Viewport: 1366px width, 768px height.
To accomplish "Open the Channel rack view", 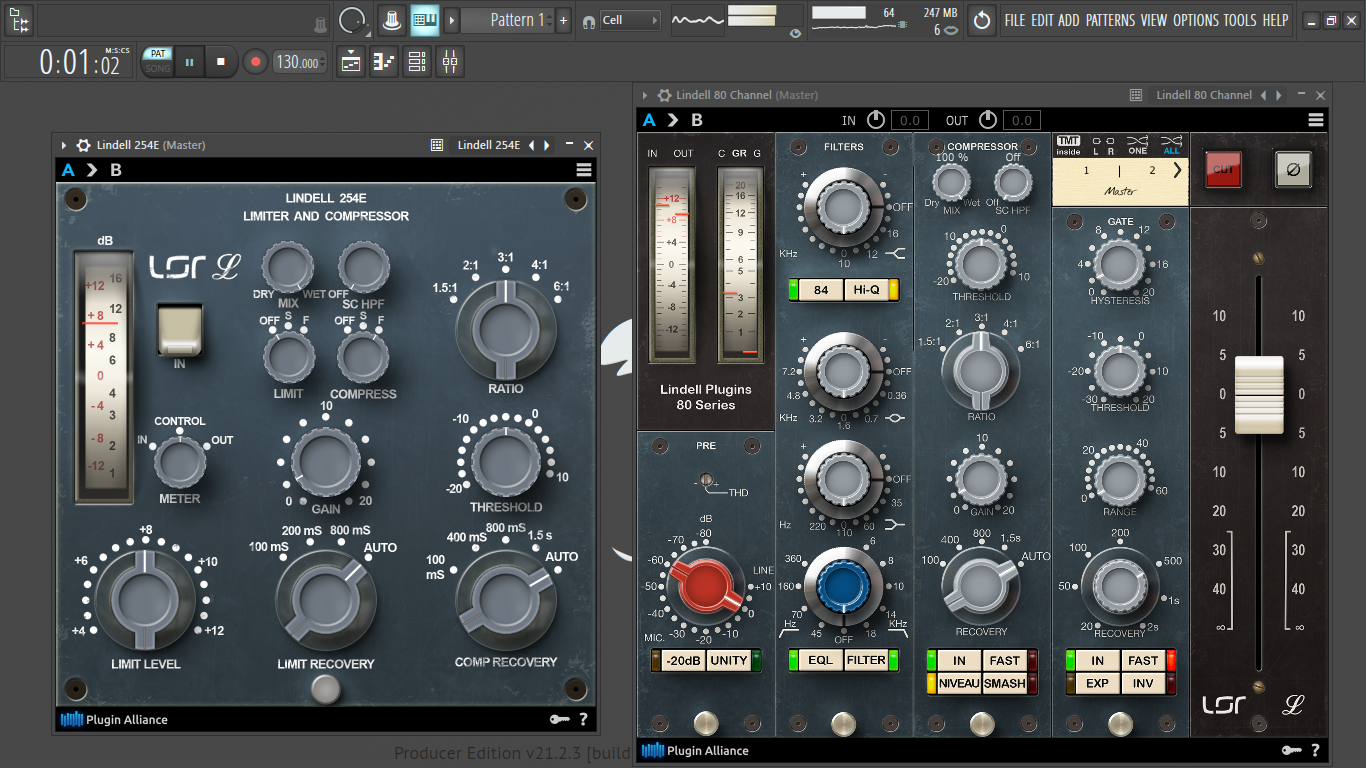I will (417, 62).
